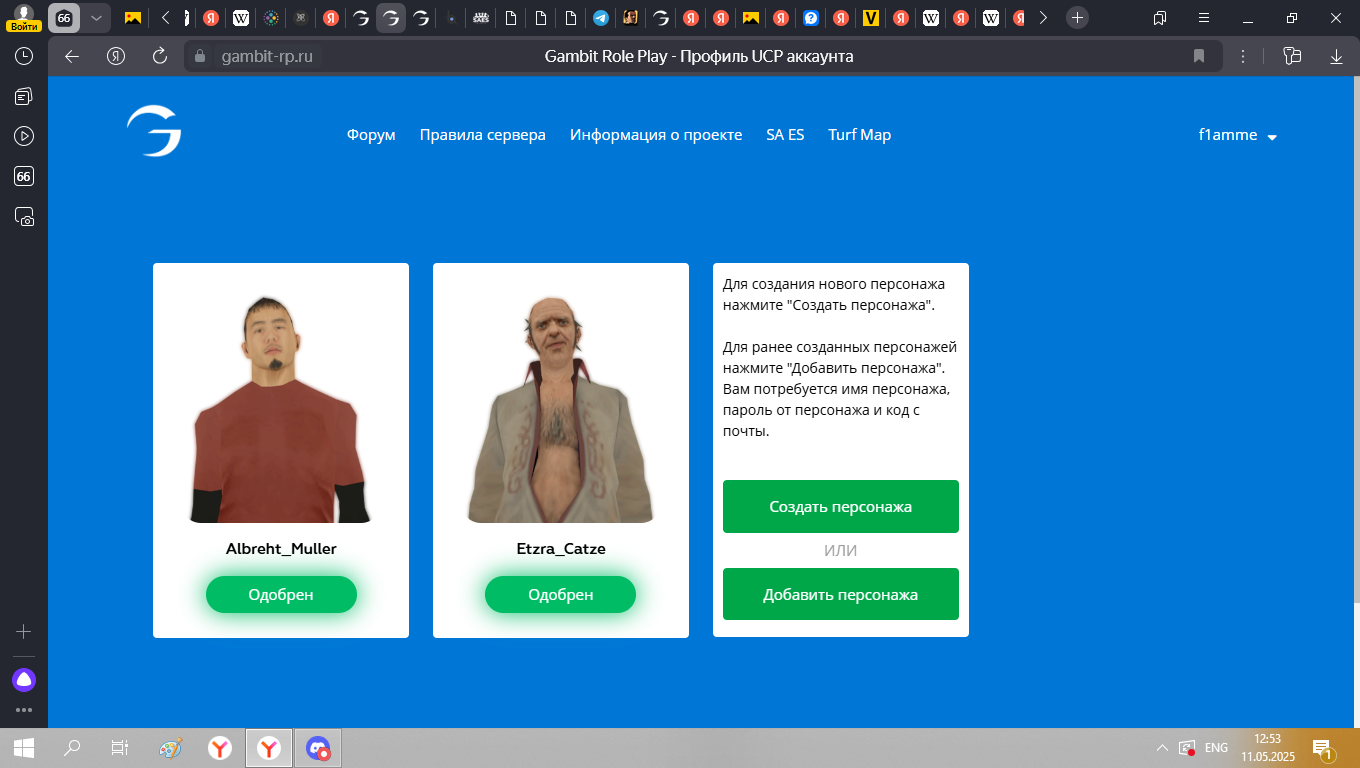The width and height of the screenshot is (1360, 768).
Task: Reload the page with refresh icon
Action: [160, 56]
